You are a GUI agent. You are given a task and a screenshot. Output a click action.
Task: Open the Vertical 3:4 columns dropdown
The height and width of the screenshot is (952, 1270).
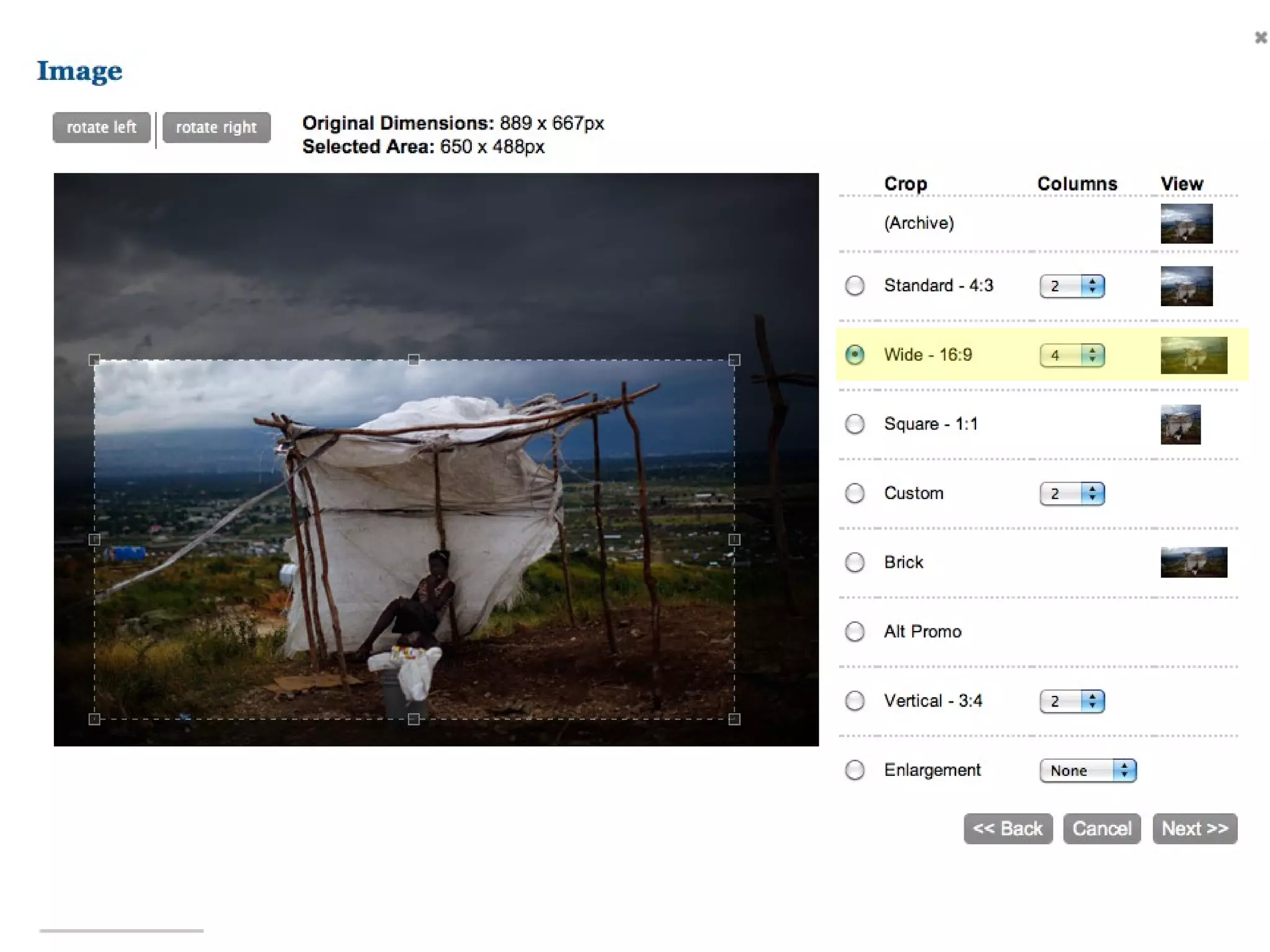(x=1072, y=701)
